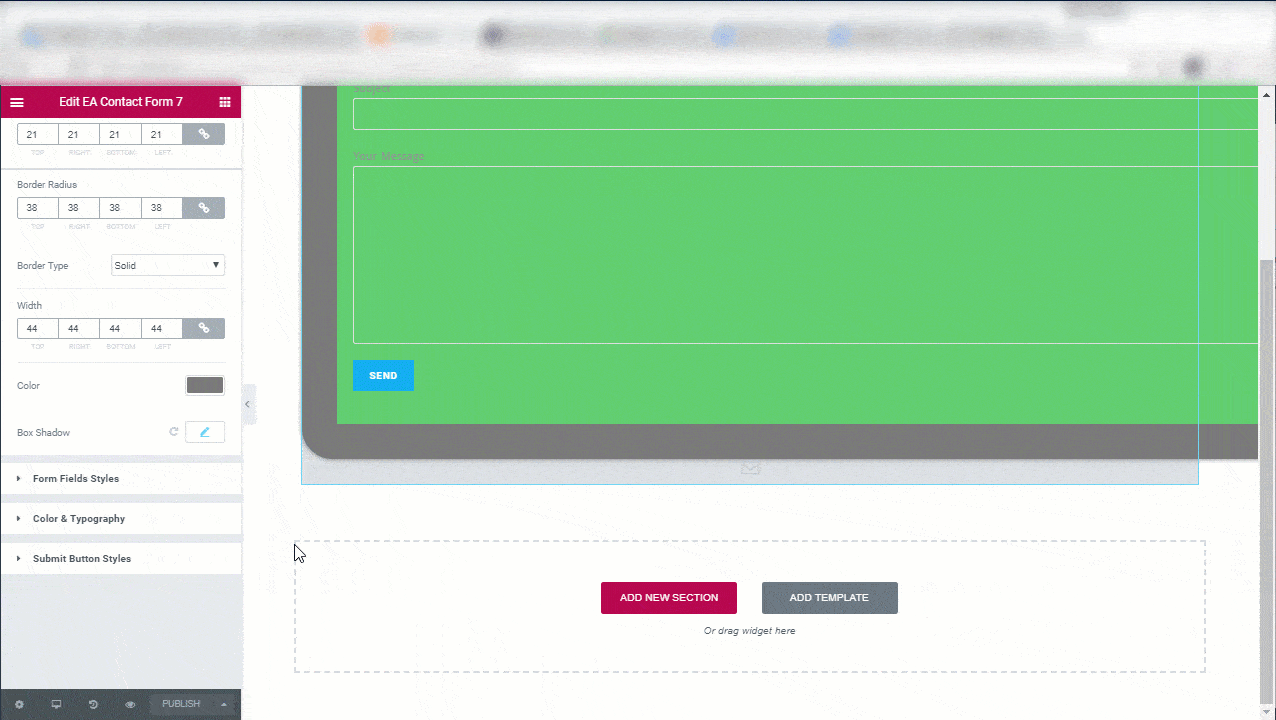Expand the Color & Typography section

coord(121,518)
